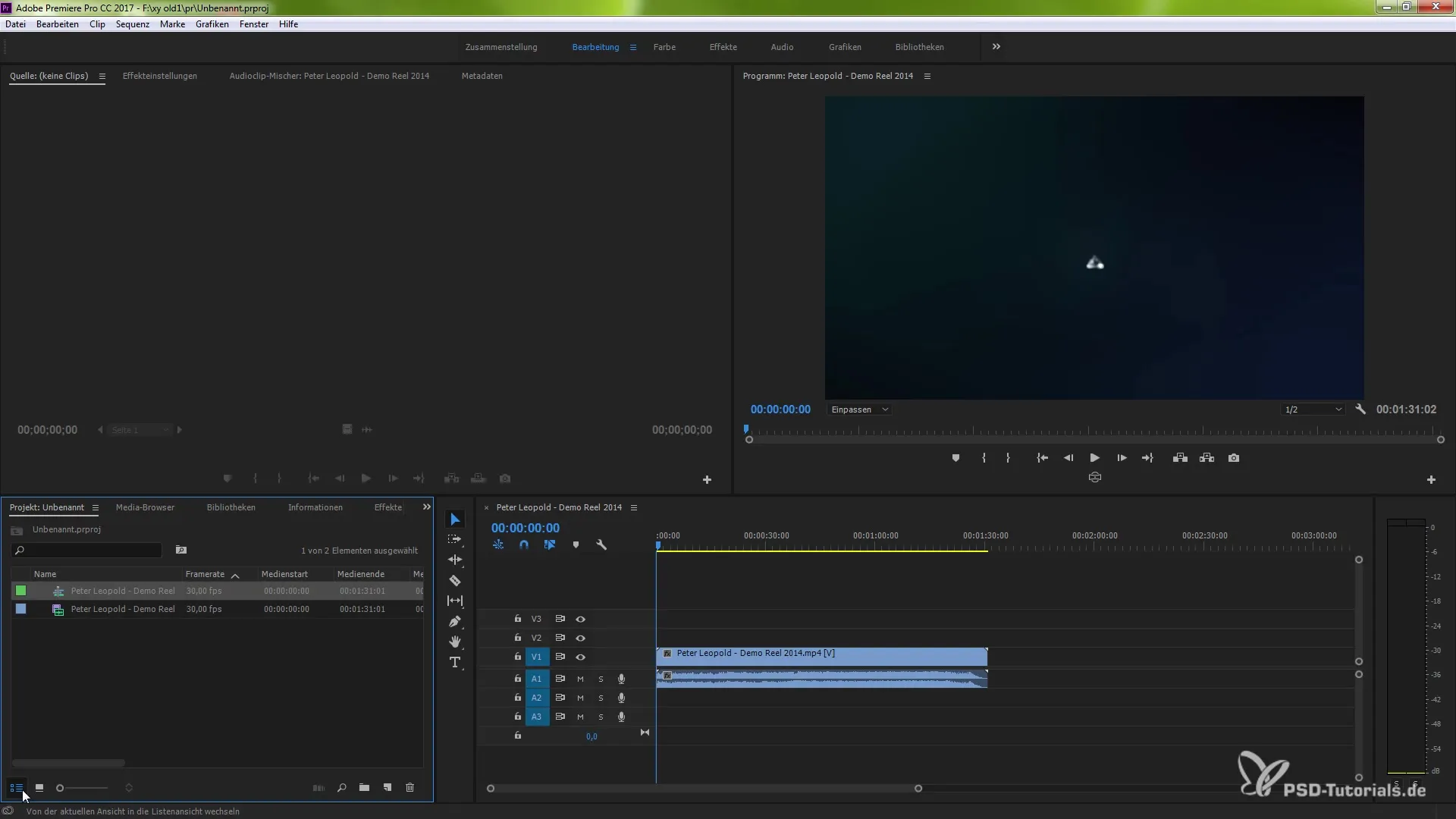The height and width of the screenshot is (819, 1456).
Task: Select the Track Select Forward tool
Action: [455, 539]
